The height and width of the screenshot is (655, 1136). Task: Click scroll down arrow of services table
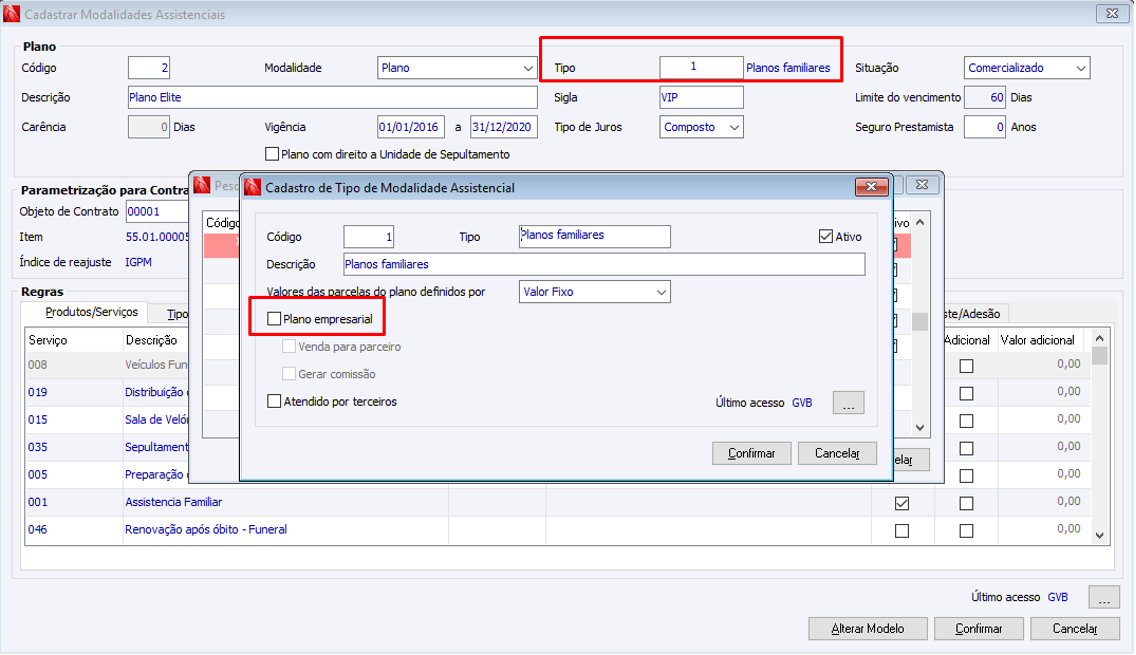(x=1099, y=536)
